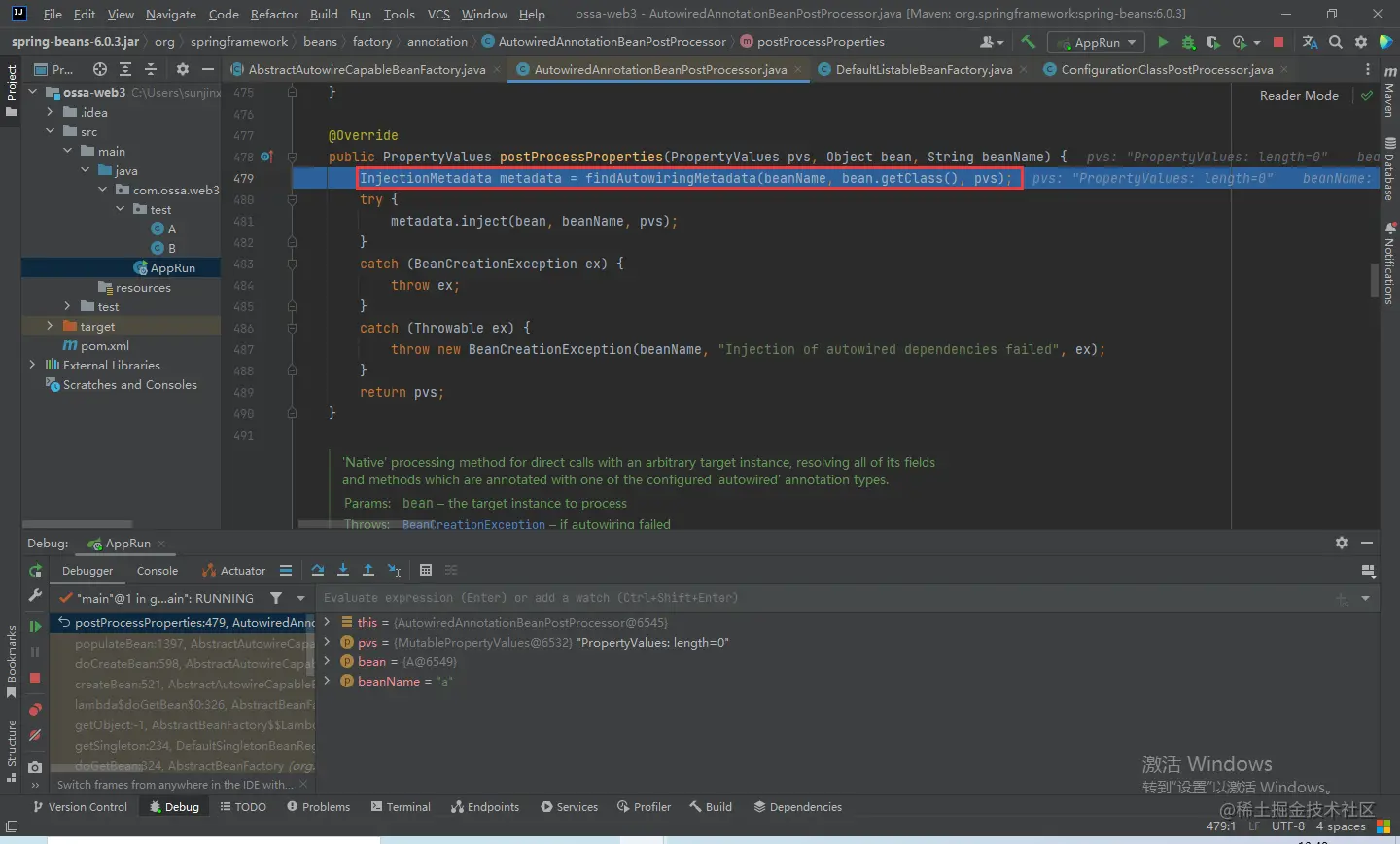
Task: Rerun AppRun from the debug sidebar
Action: [35, 571]
